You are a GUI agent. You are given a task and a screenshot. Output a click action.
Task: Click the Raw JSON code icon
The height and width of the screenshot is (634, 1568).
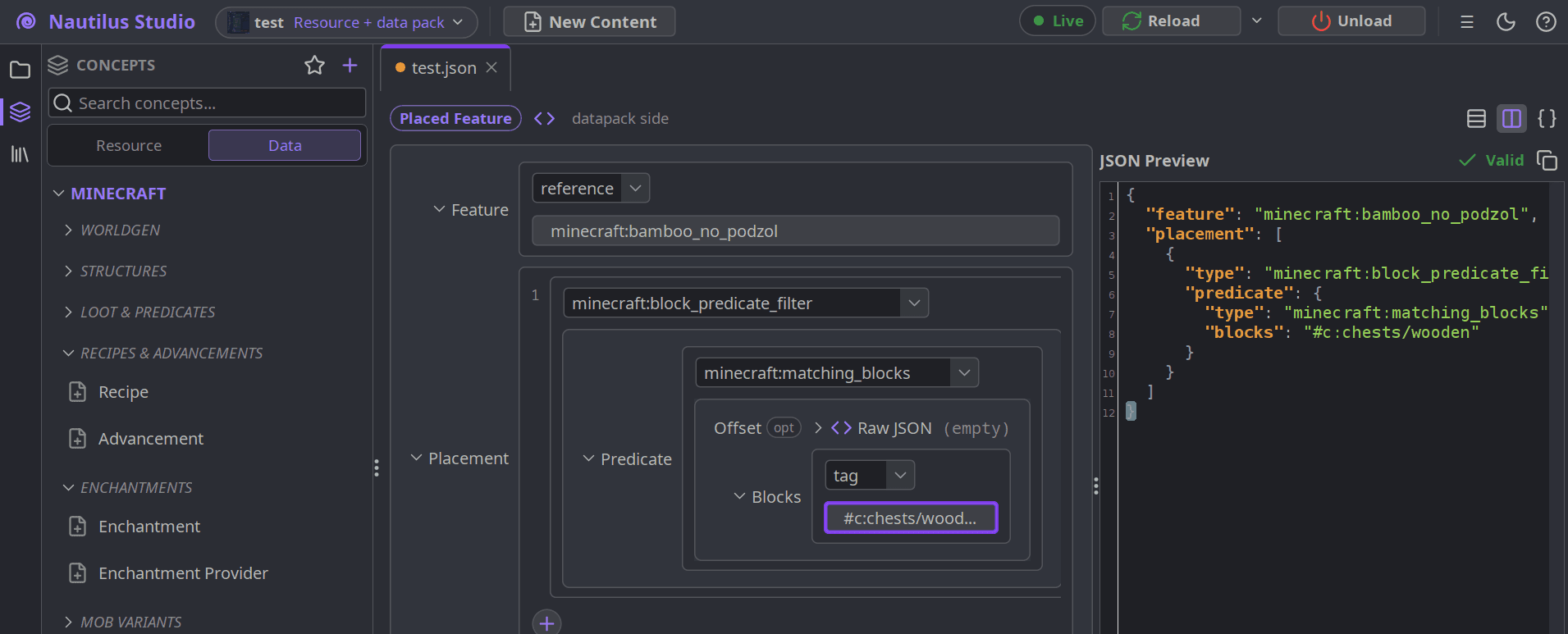coord(841,428)
